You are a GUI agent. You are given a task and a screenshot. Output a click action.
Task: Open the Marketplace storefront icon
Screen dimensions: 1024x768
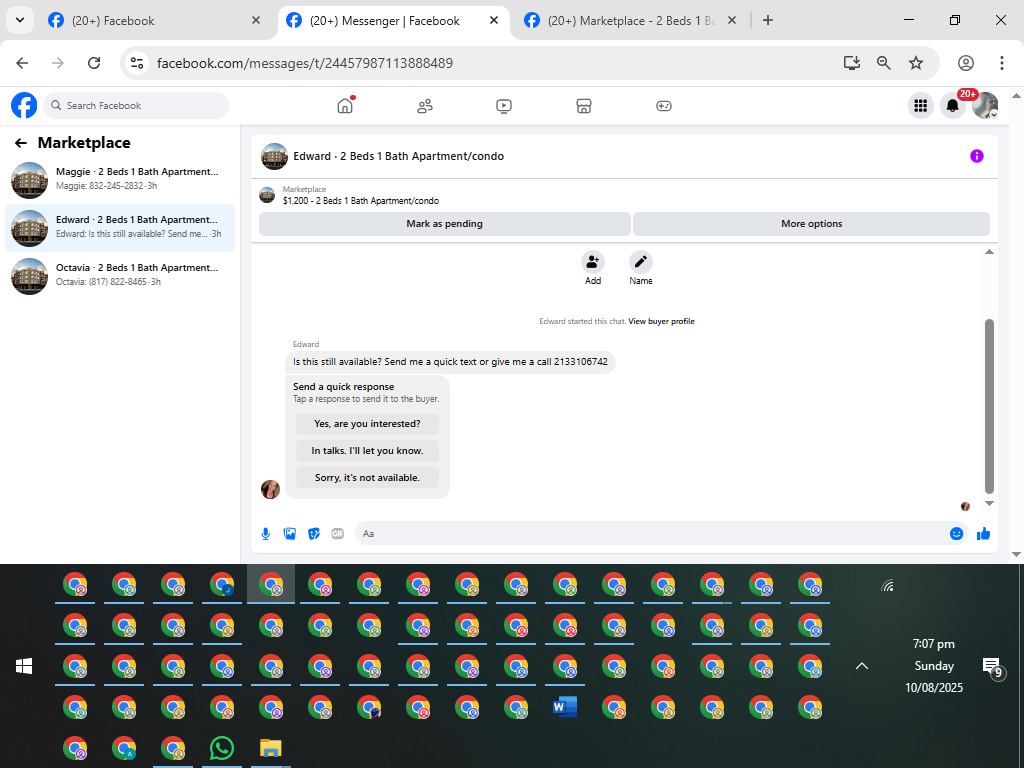tap(584, 106)
